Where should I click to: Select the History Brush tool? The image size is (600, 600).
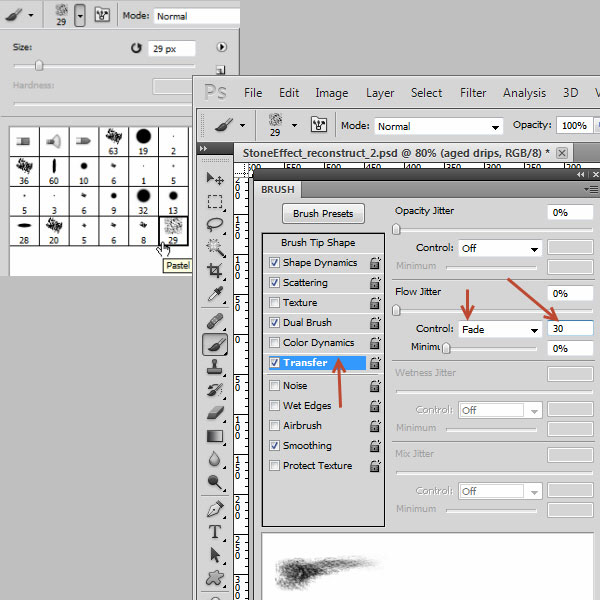[x=215, y=390]
